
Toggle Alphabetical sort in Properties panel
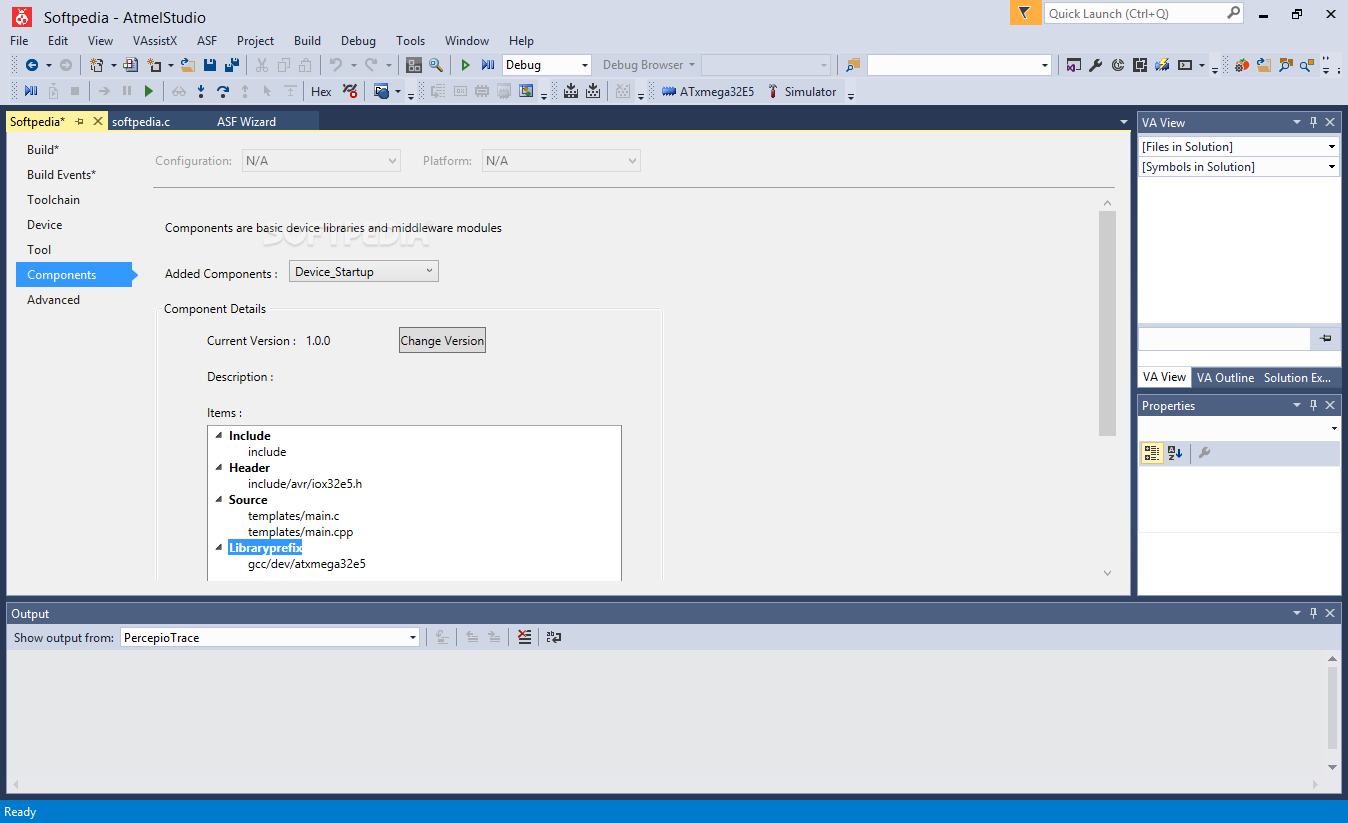[x=1175, y=453]
